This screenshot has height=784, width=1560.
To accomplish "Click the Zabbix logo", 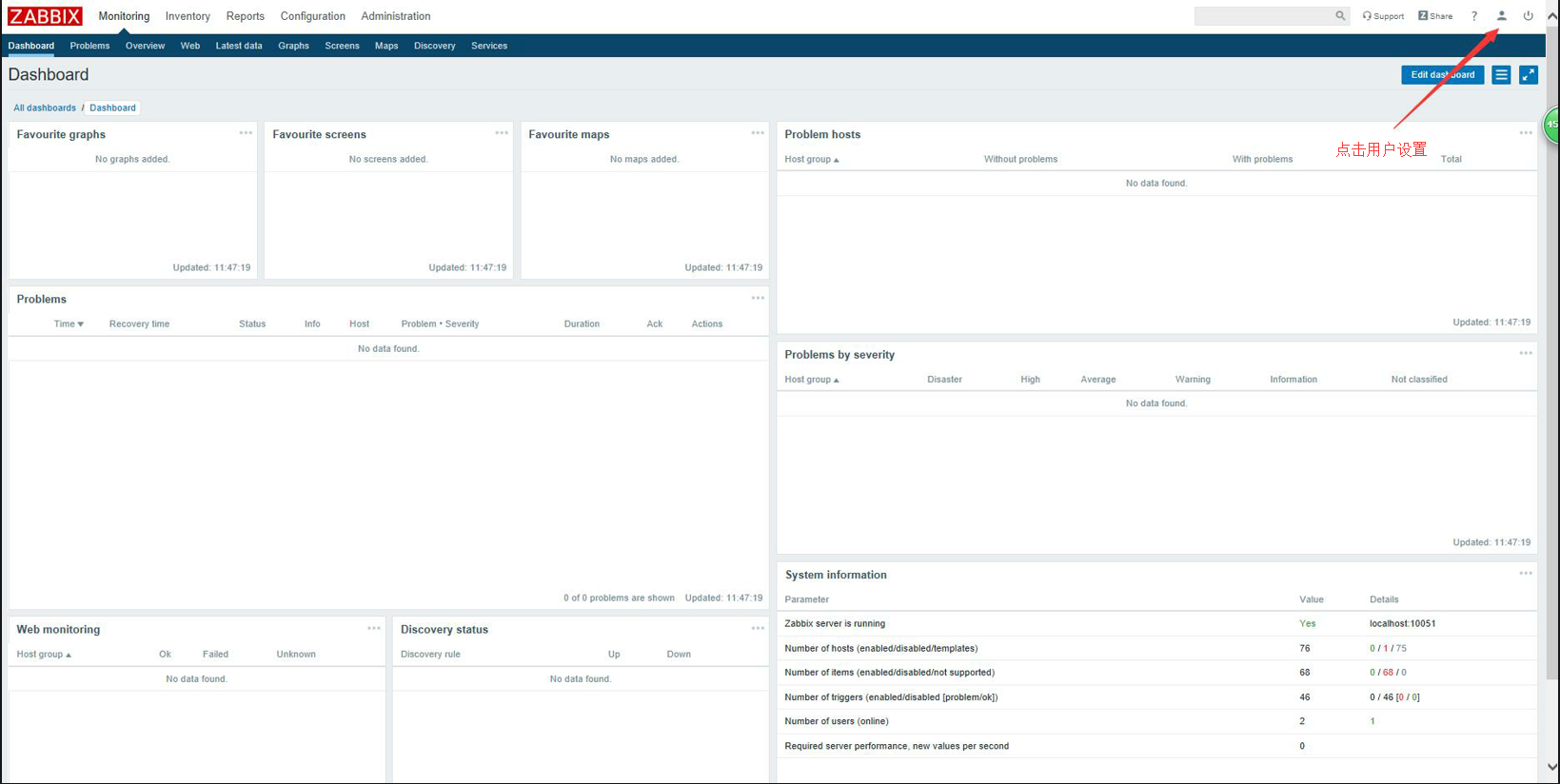I will 45,16.
